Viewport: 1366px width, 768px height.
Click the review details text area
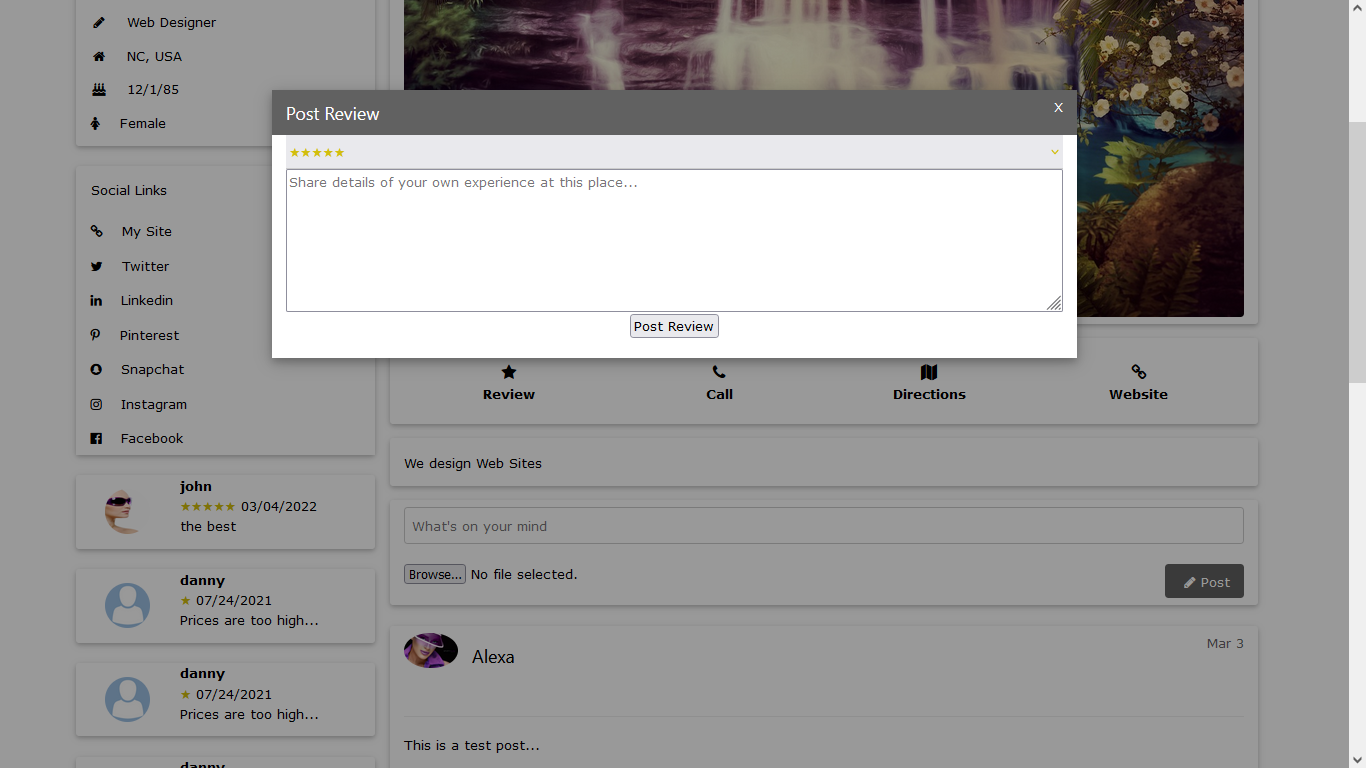pos(674,240)
